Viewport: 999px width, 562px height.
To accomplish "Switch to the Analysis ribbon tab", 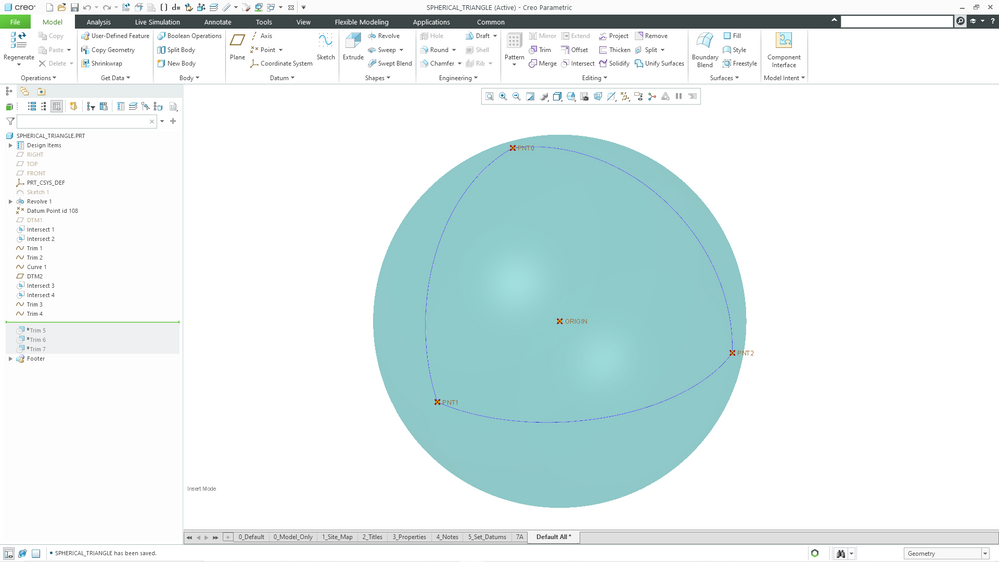I will pyautogui.click(x=98, y=22).
